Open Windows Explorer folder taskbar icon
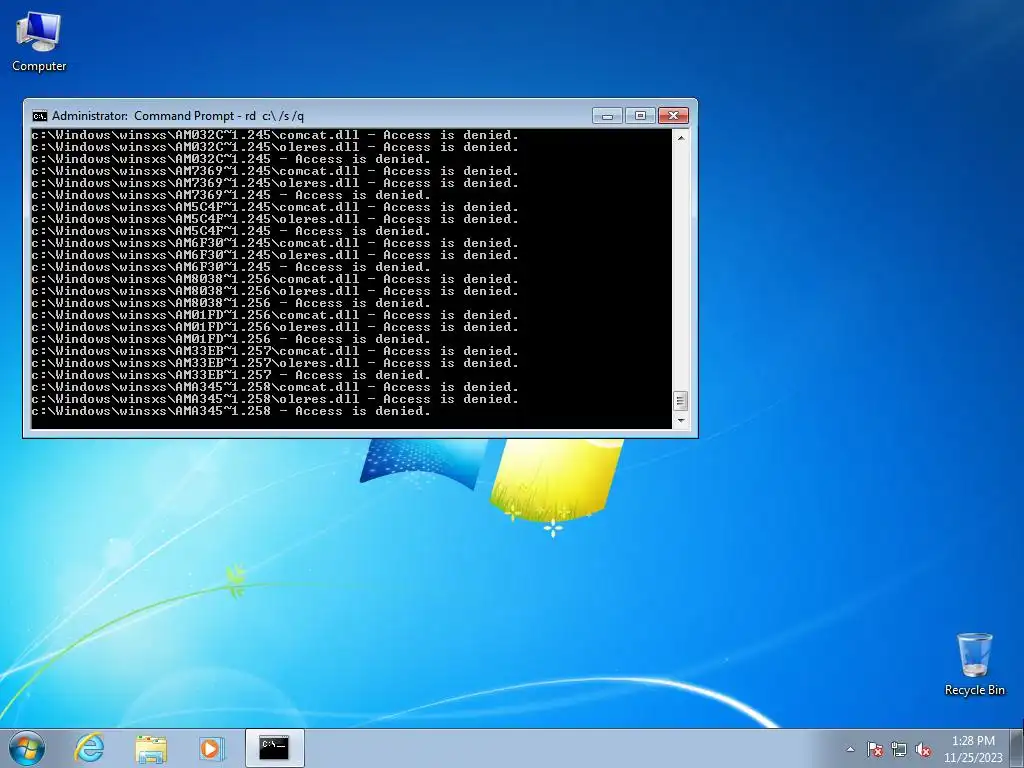 [x=151, y=748]
